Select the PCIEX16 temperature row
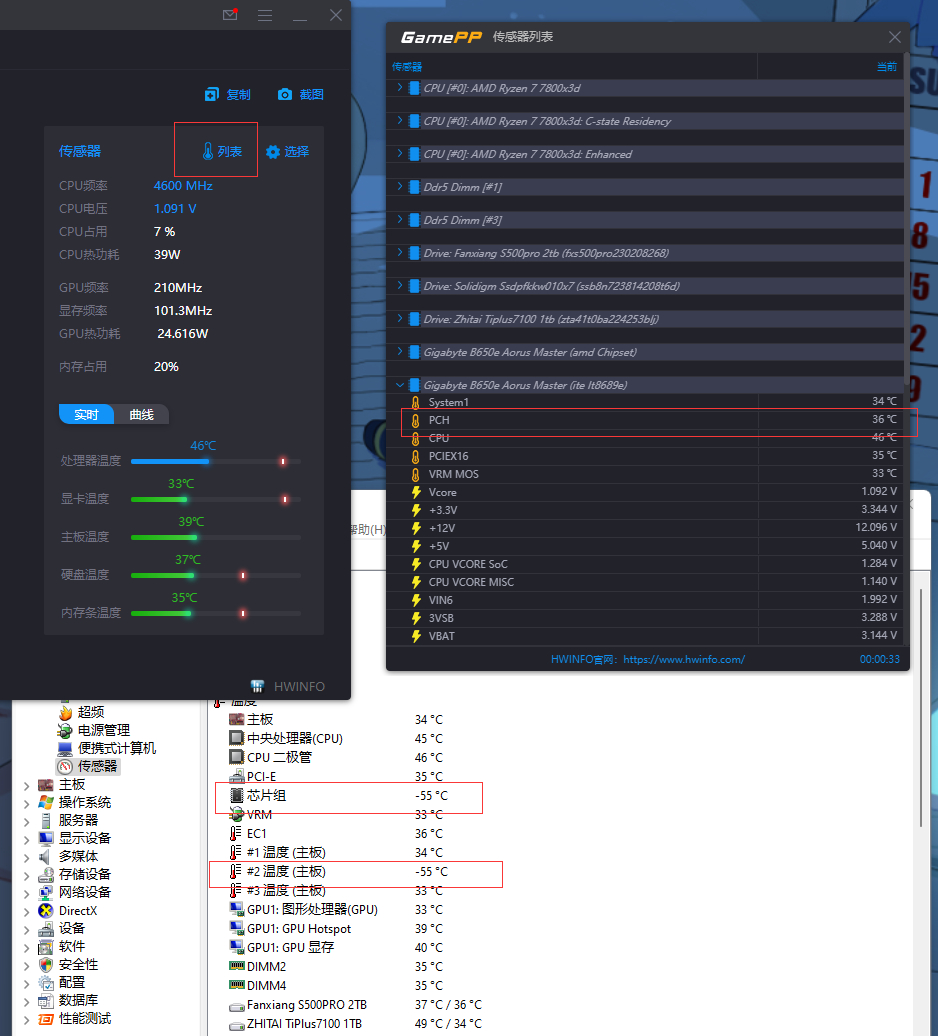 pos(645,456)
